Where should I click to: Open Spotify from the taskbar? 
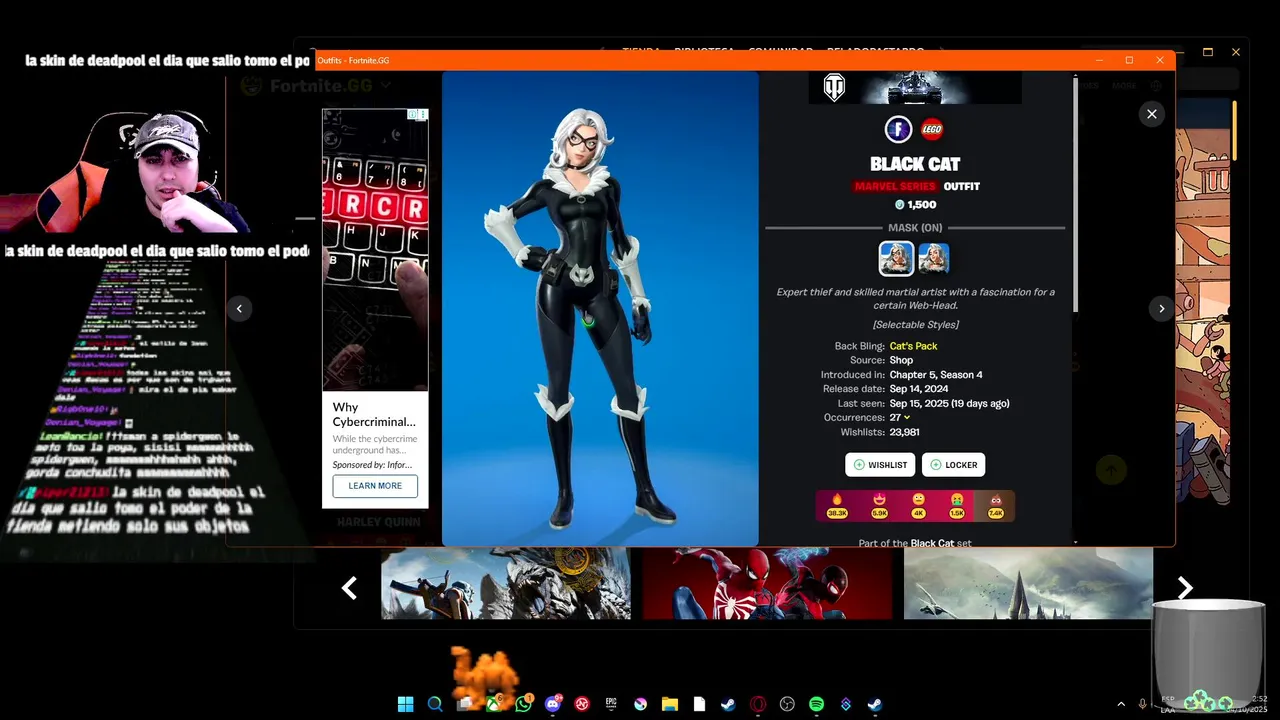click(816, 704)
